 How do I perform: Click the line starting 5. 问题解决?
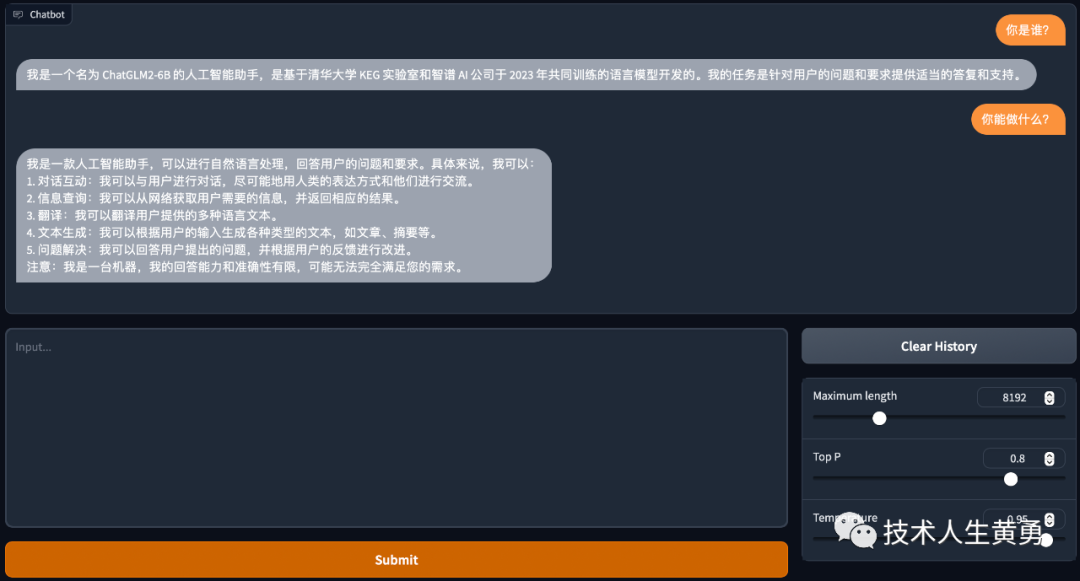(x=222, y=250)
